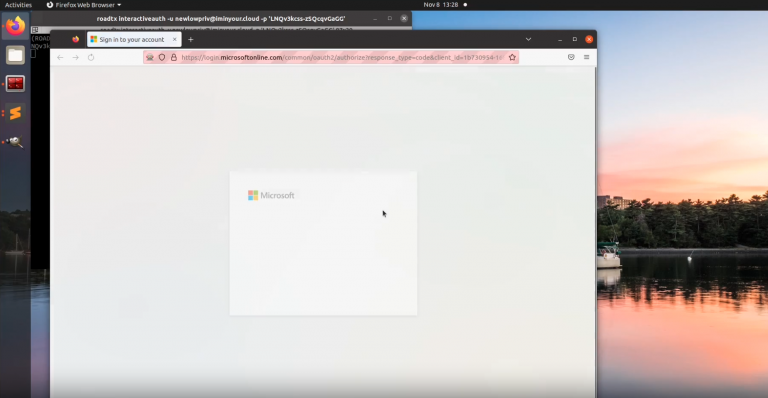Viewport: 768px width, 398px height.
Task: Open Activities overview
Action: pos(18,5)
